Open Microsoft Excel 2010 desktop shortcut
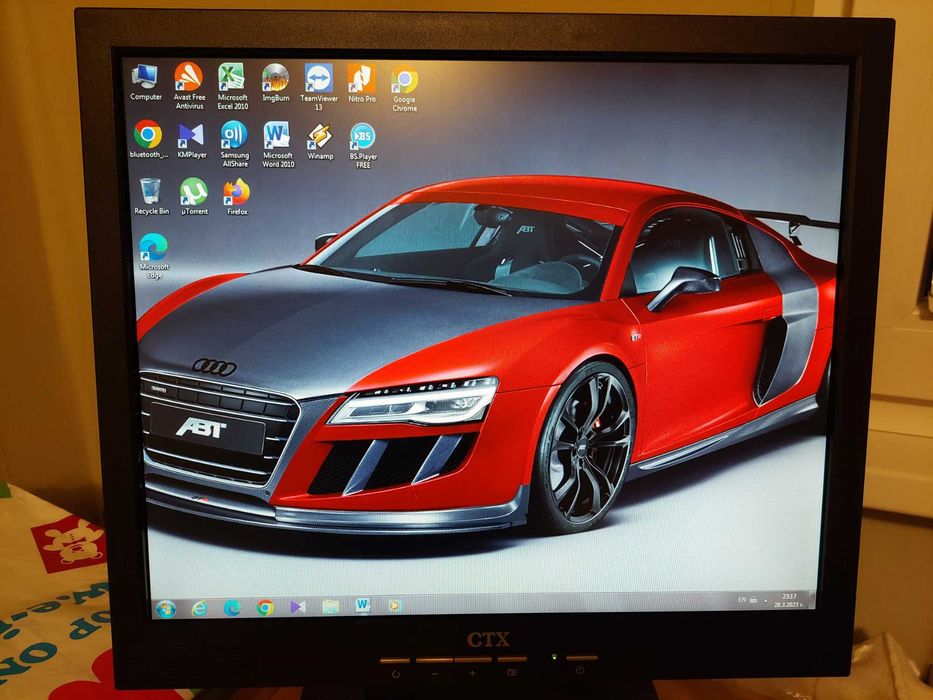The height and width of the screenshot is (700, 933). [x=232, y=79]
